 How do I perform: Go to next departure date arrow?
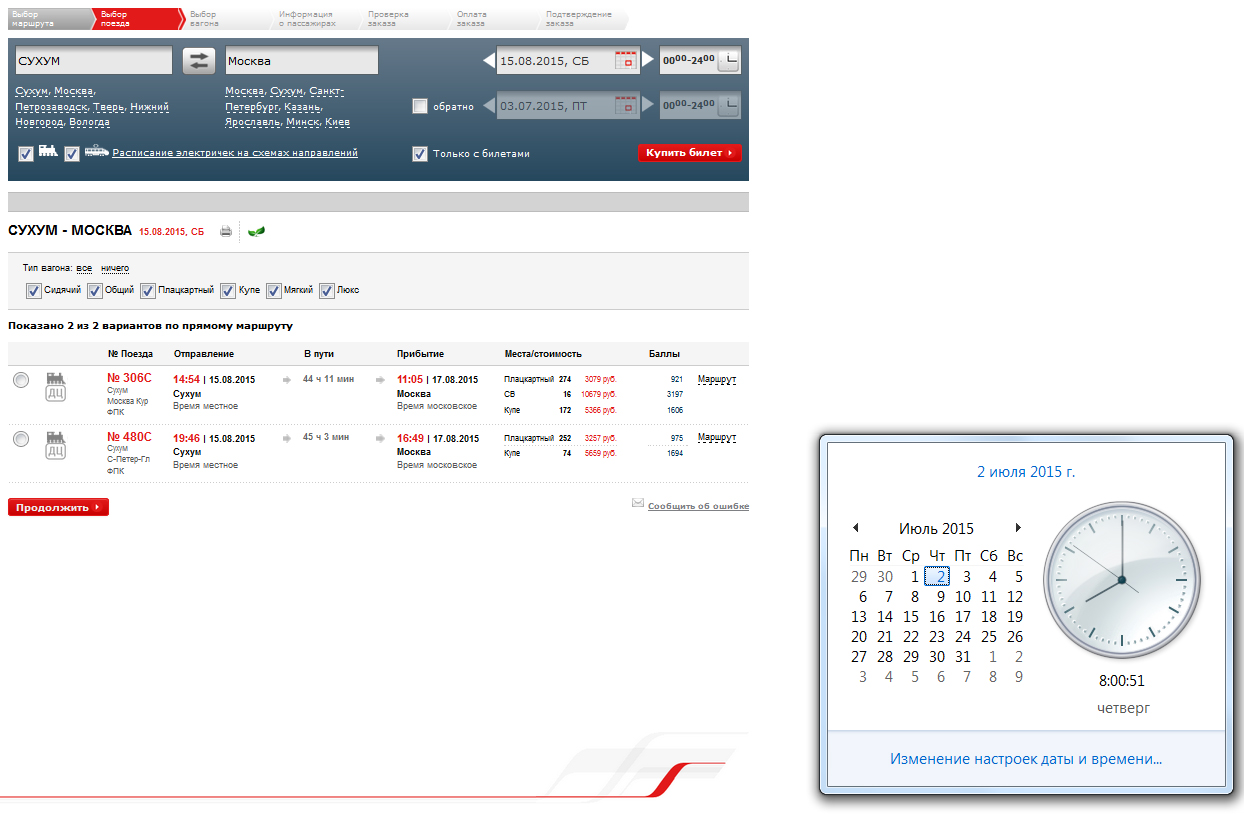(648, 61)
